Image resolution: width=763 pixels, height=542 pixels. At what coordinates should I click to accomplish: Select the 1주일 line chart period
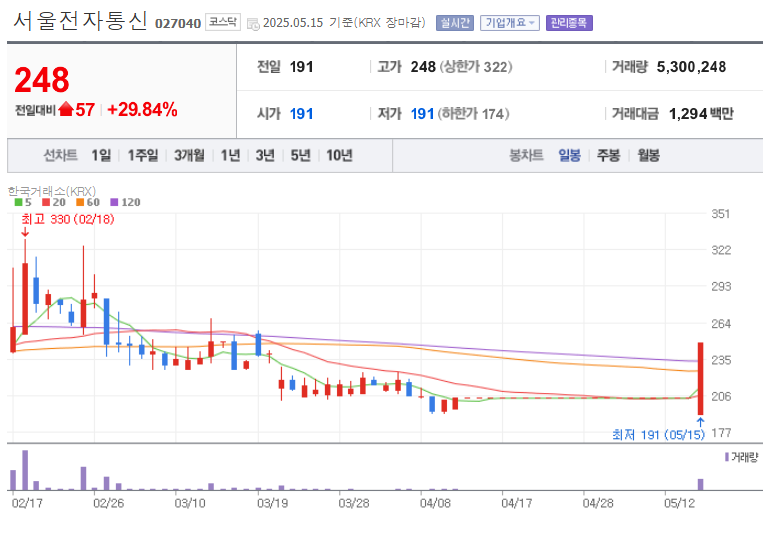click(143, 155)
